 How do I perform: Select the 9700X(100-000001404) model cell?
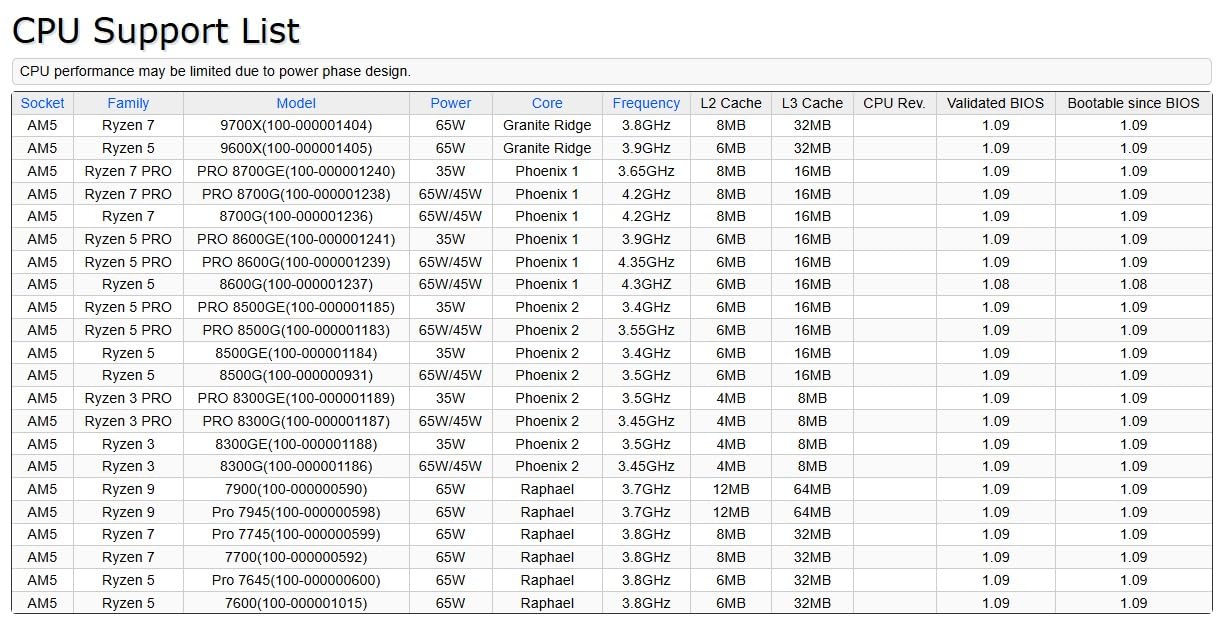(x=296, y=126)
